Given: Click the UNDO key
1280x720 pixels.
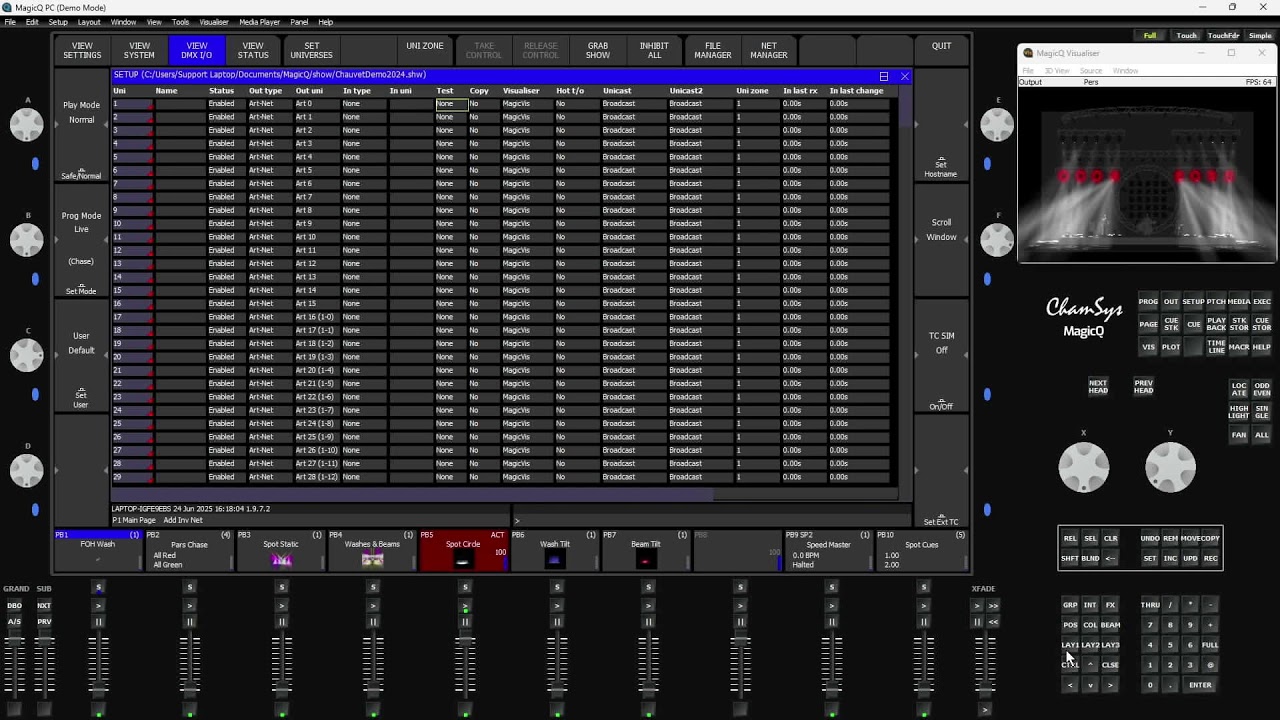Looking at the screenshot, I should [1150, 539].
